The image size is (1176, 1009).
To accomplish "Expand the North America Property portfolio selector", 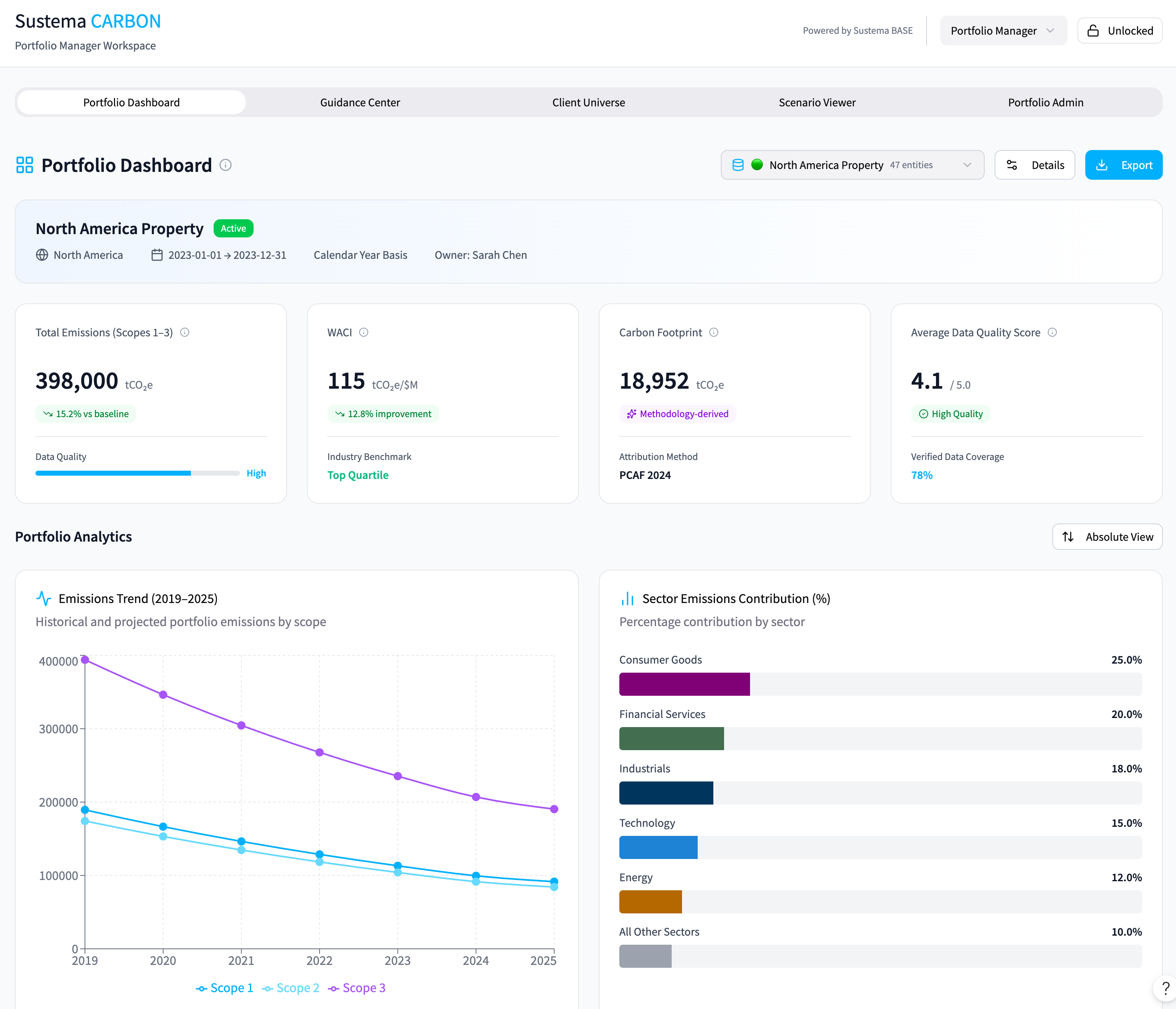I will pyautogui.click(x=852, y=165).
